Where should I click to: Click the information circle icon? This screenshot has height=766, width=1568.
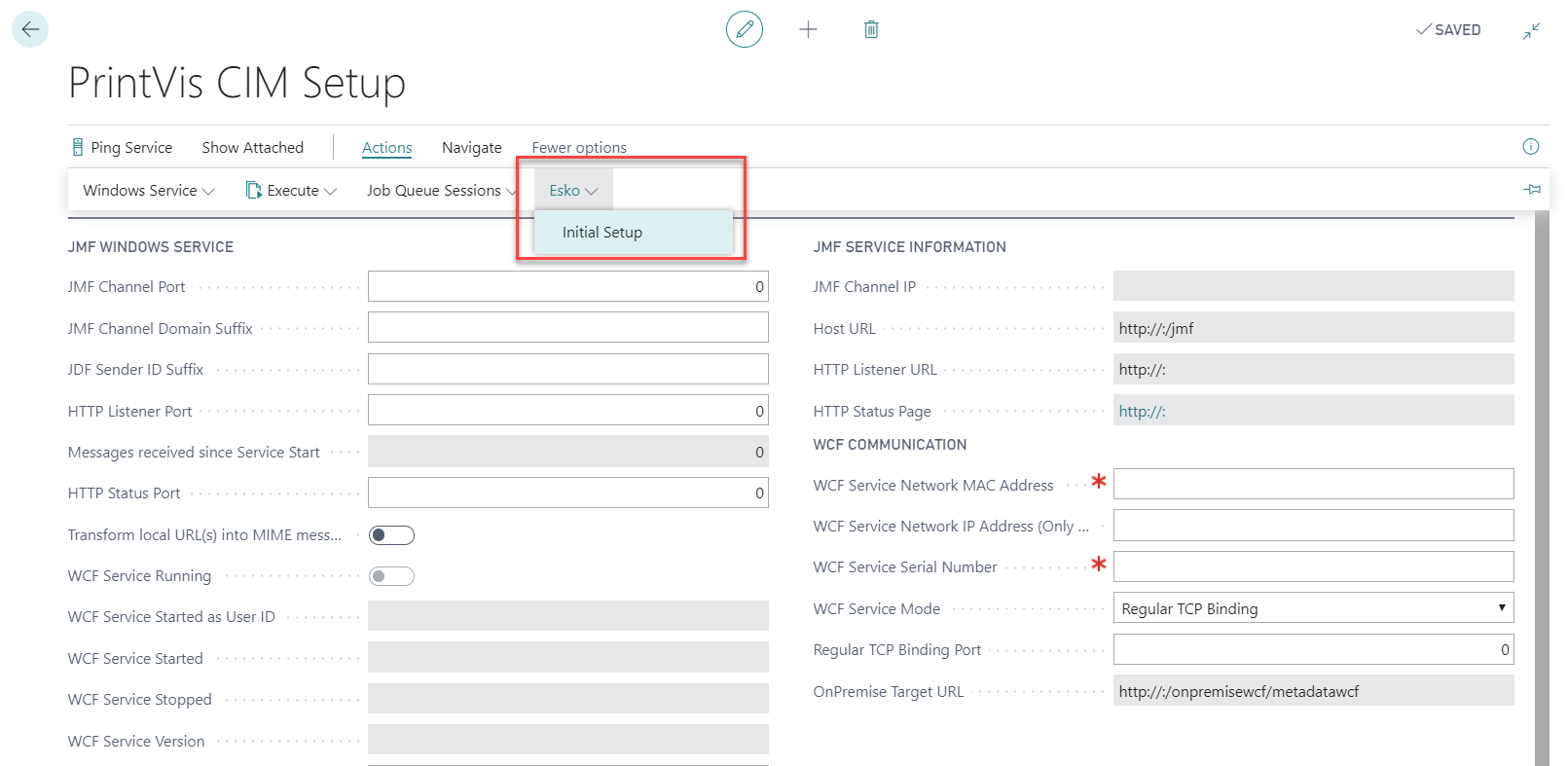click(1530, 147)
